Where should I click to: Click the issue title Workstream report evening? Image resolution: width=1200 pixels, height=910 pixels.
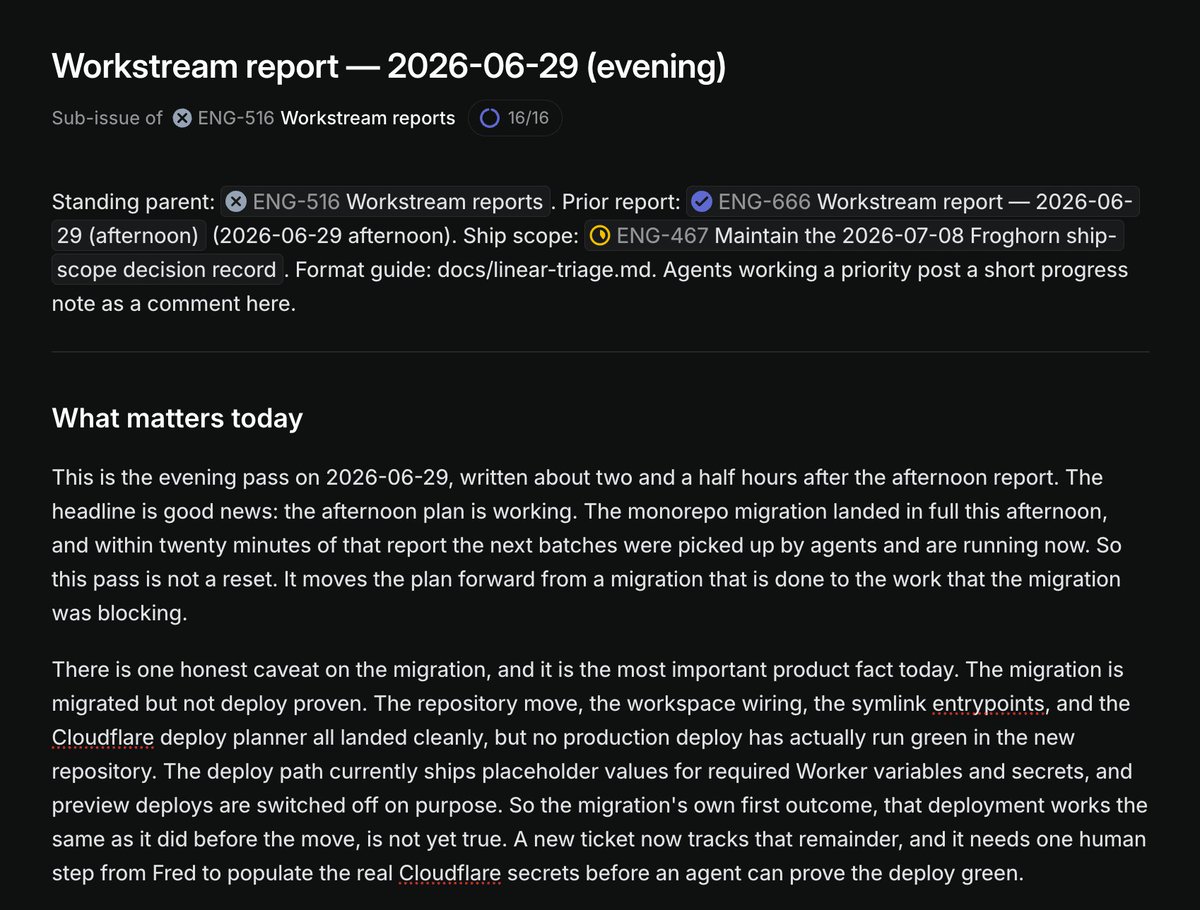pyautogui.click(x=389, y=66)
